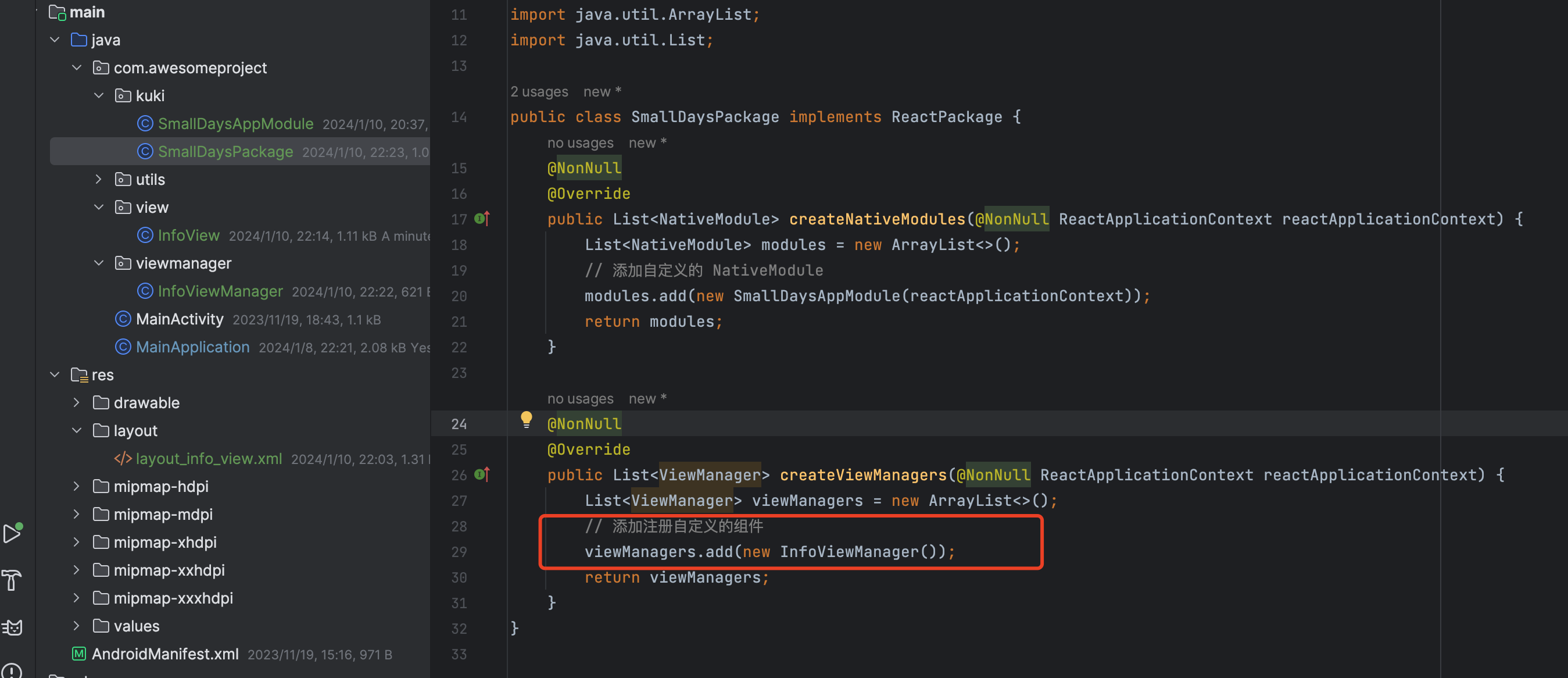
Task: Click the override gutter icon on line 17
Action: tap(482, 218)
